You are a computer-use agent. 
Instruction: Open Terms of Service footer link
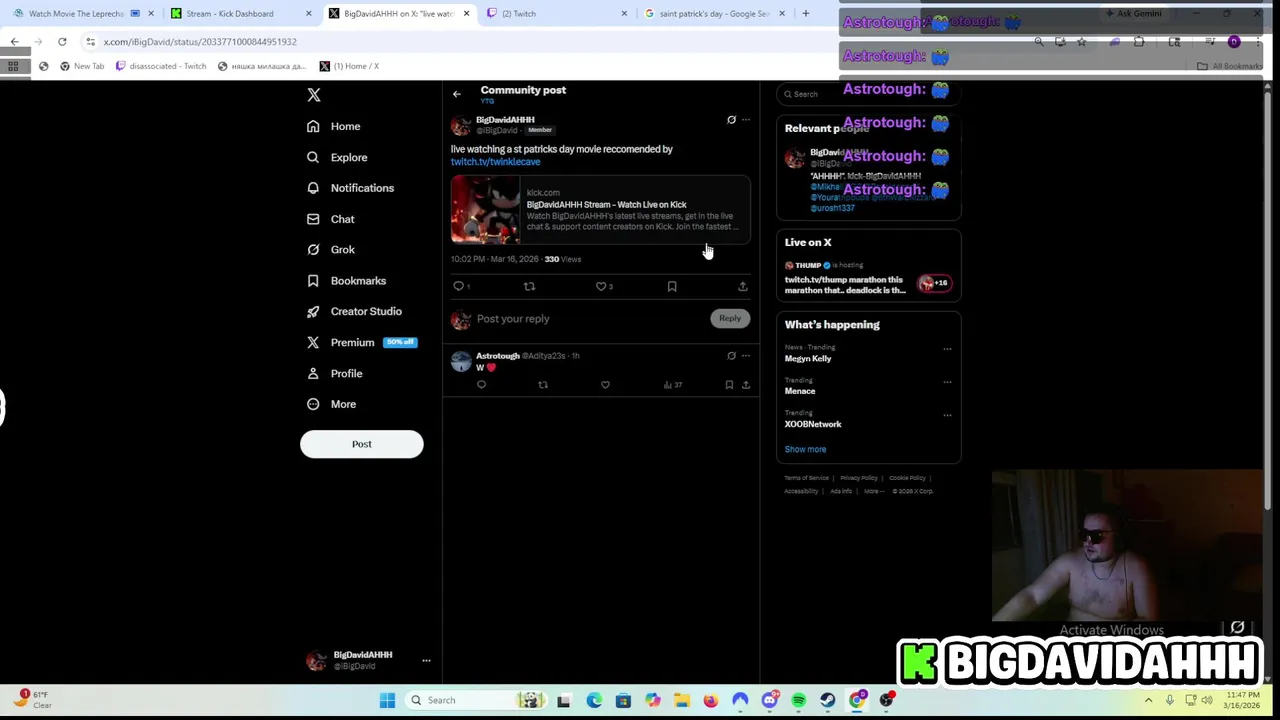[x=807, y=478]
